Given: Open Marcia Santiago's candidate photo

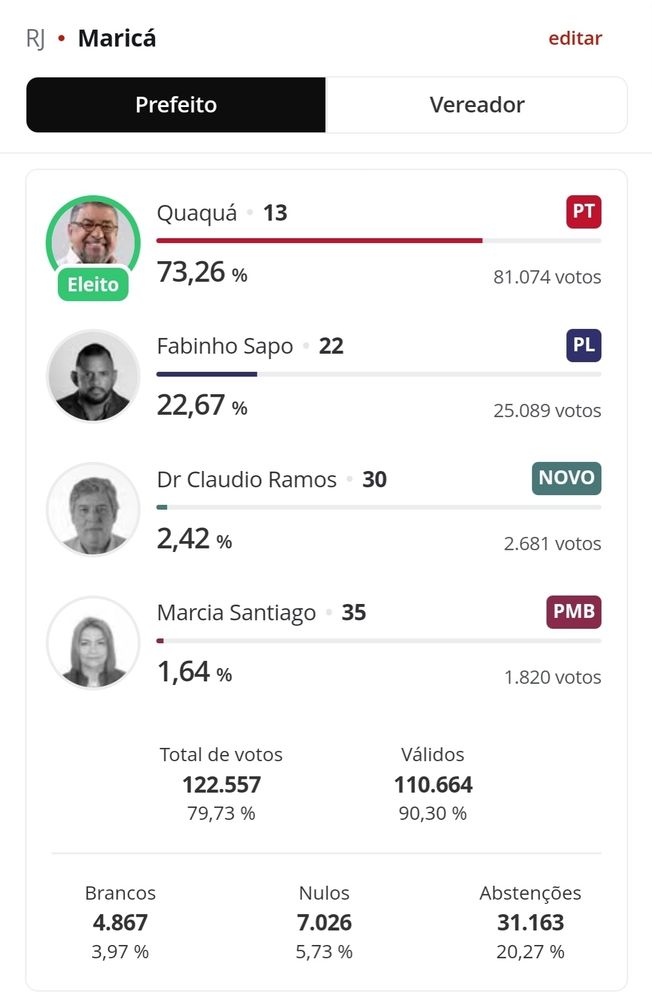Looking at the screenshot, I should click(x=93, y=643).
